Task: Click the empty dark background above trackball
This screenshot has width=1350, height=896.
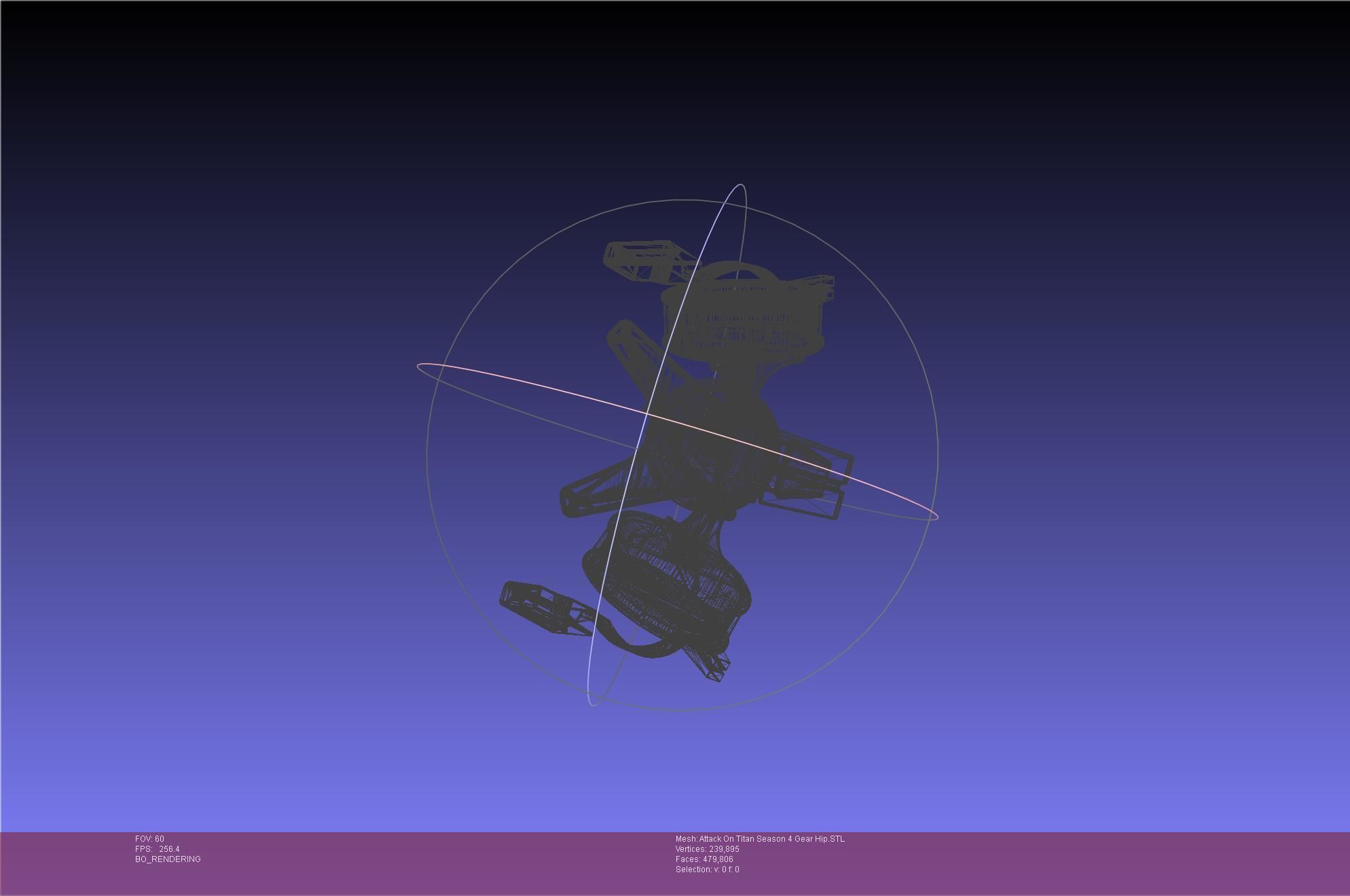Action: click(x=679, y=88)
